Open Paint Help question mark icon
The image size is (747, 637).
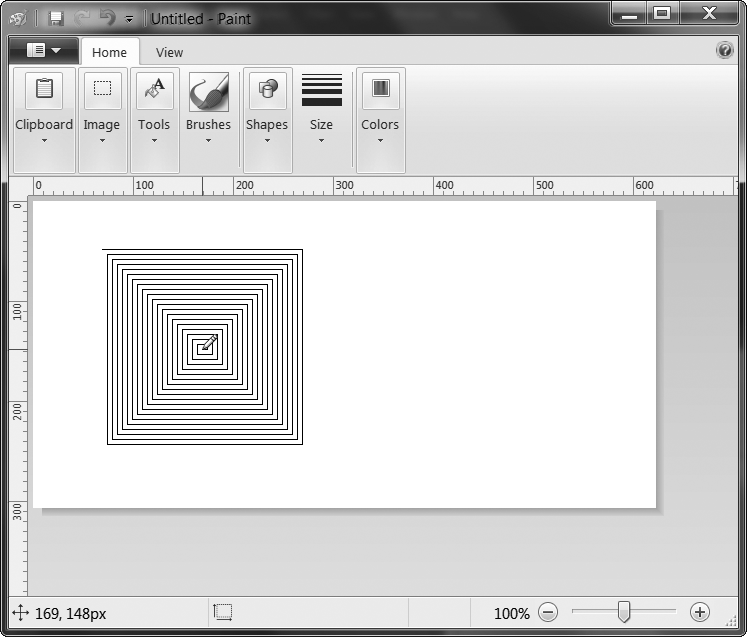coord(725,50)
